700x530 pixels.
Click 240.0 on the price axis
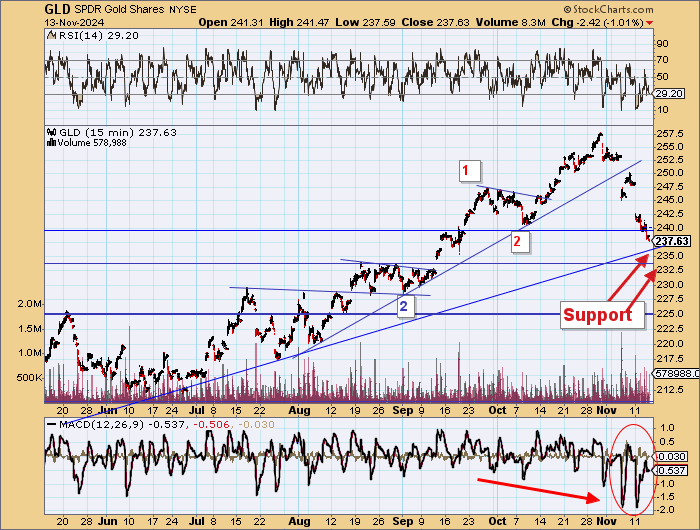point(670,227)
